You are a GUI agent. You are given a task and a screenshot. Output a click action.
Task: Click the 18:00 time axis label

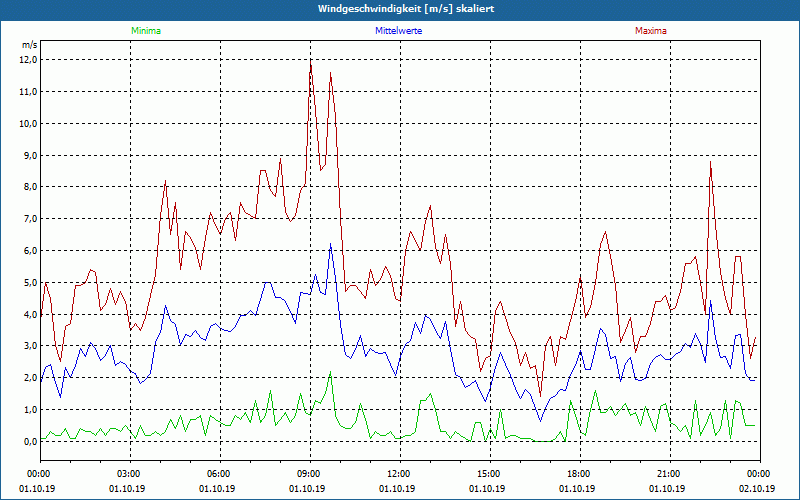580,474
